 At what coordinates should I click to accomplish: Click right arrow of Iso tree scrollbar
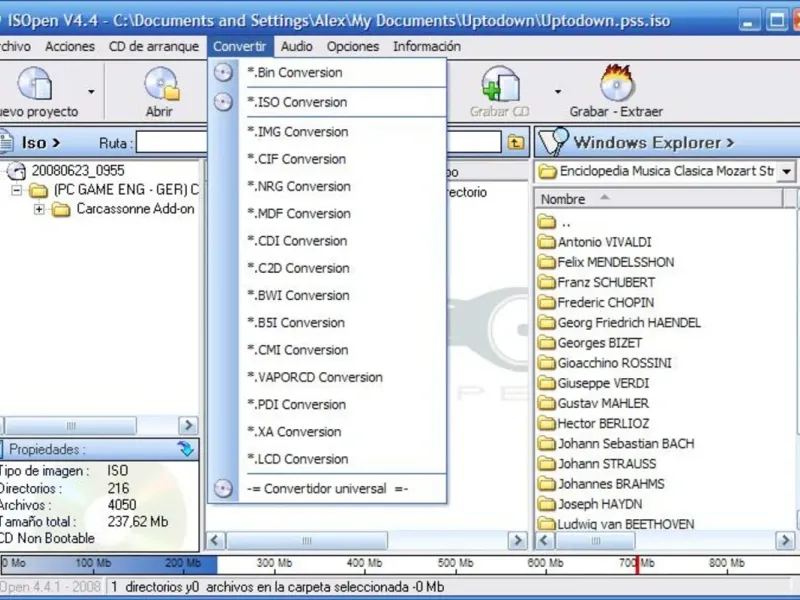pyautogui.click(x=188, y=425)
